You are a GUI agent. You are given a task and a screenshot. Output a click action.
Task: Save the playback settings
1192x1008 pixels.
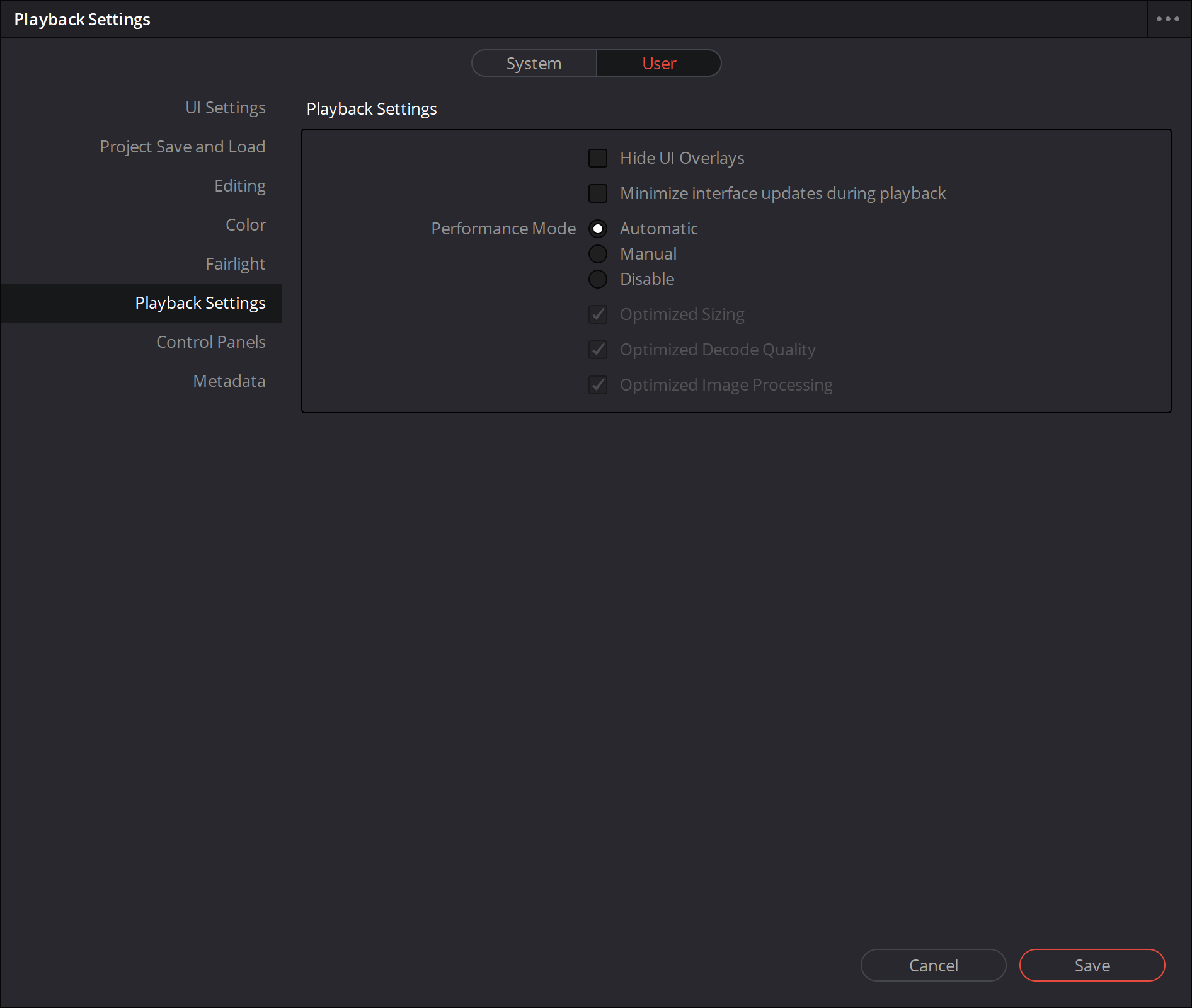pos(1092,965)
